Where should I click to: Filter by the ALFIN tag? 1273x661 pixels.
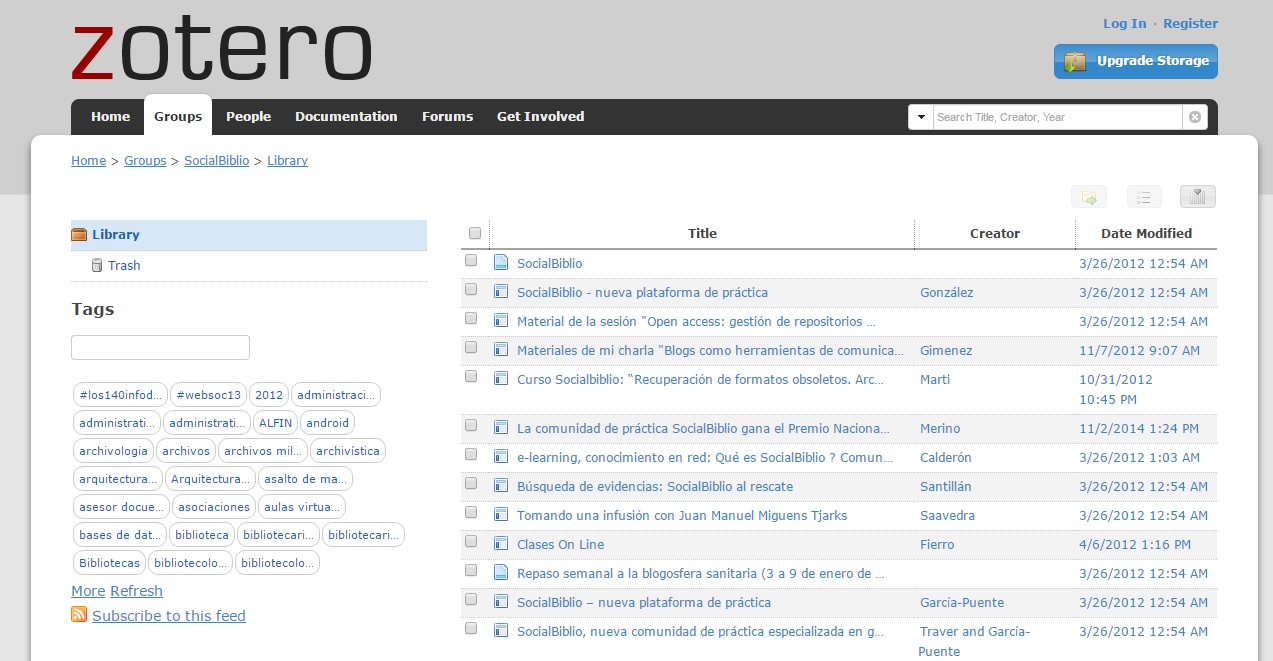(275, 423)
